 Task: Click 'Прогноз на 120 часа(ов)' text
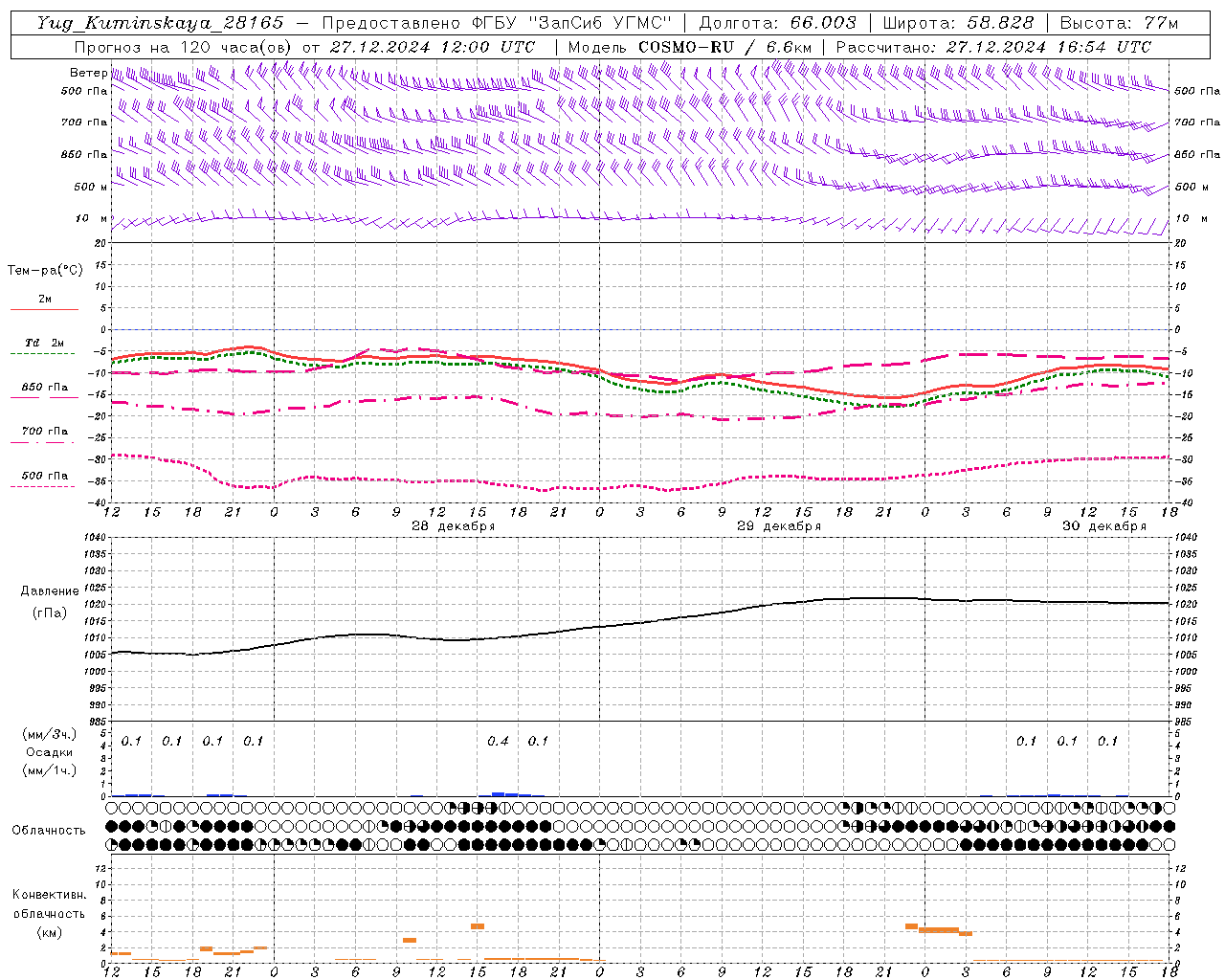(x=184, y=47)
